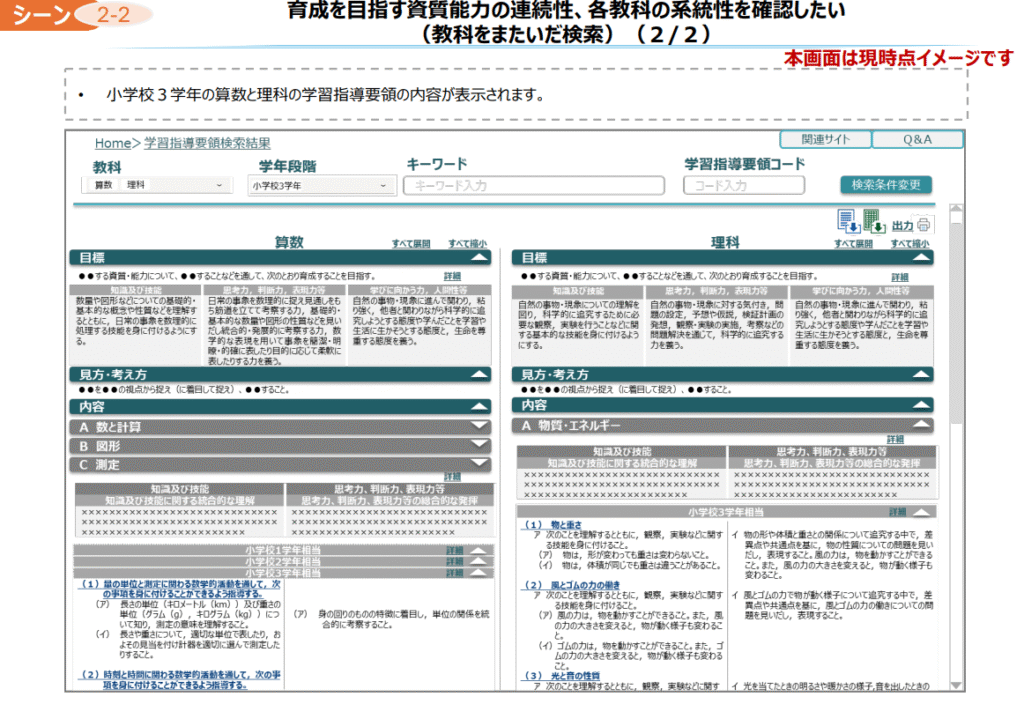The width and height of the screenshot is (1024, 704).
Task: Collapse the 理科 内容 section arrow
Action: tap(920, 405)
